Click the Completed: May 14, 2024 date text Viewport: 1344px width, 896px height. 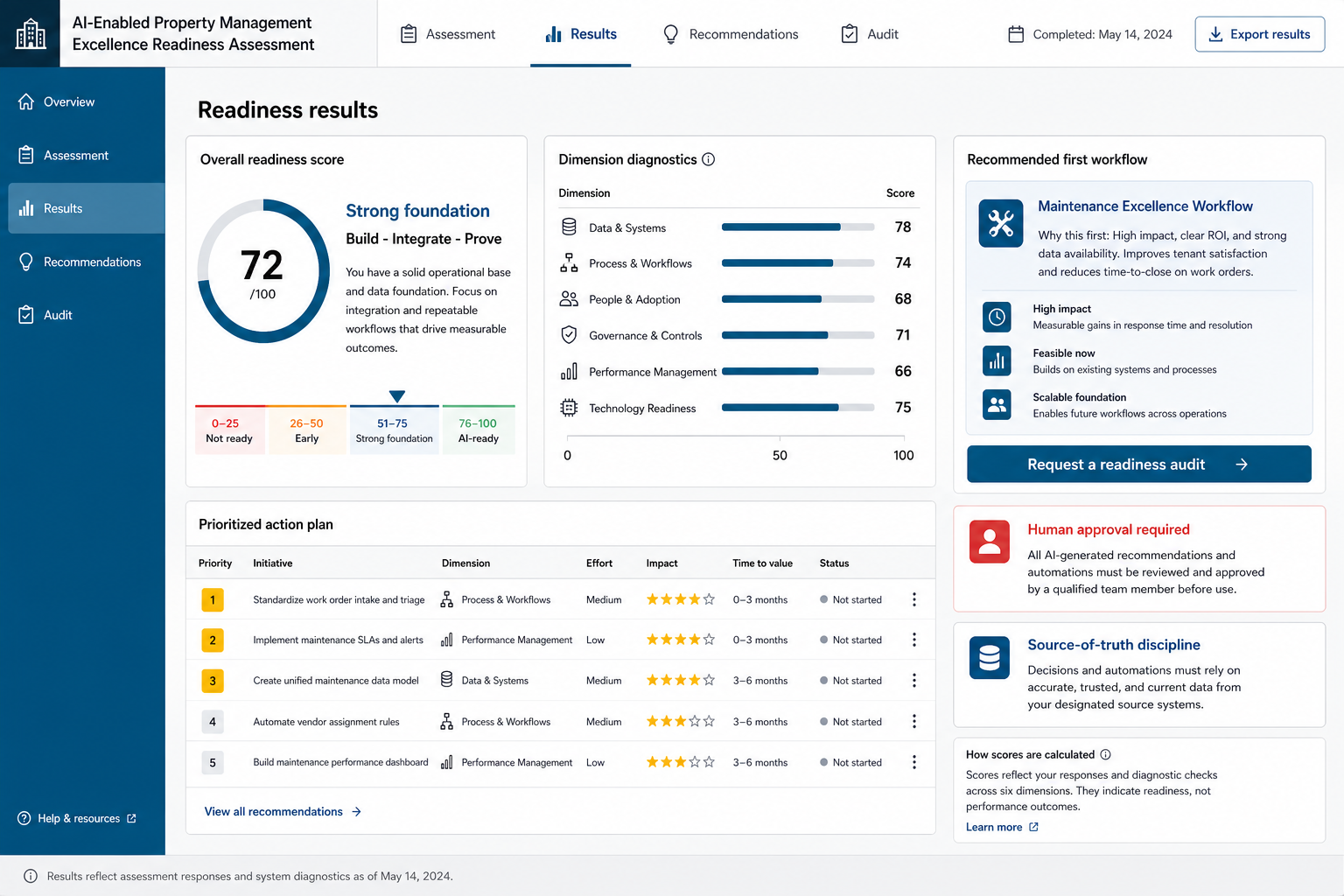pos(1102,34)
